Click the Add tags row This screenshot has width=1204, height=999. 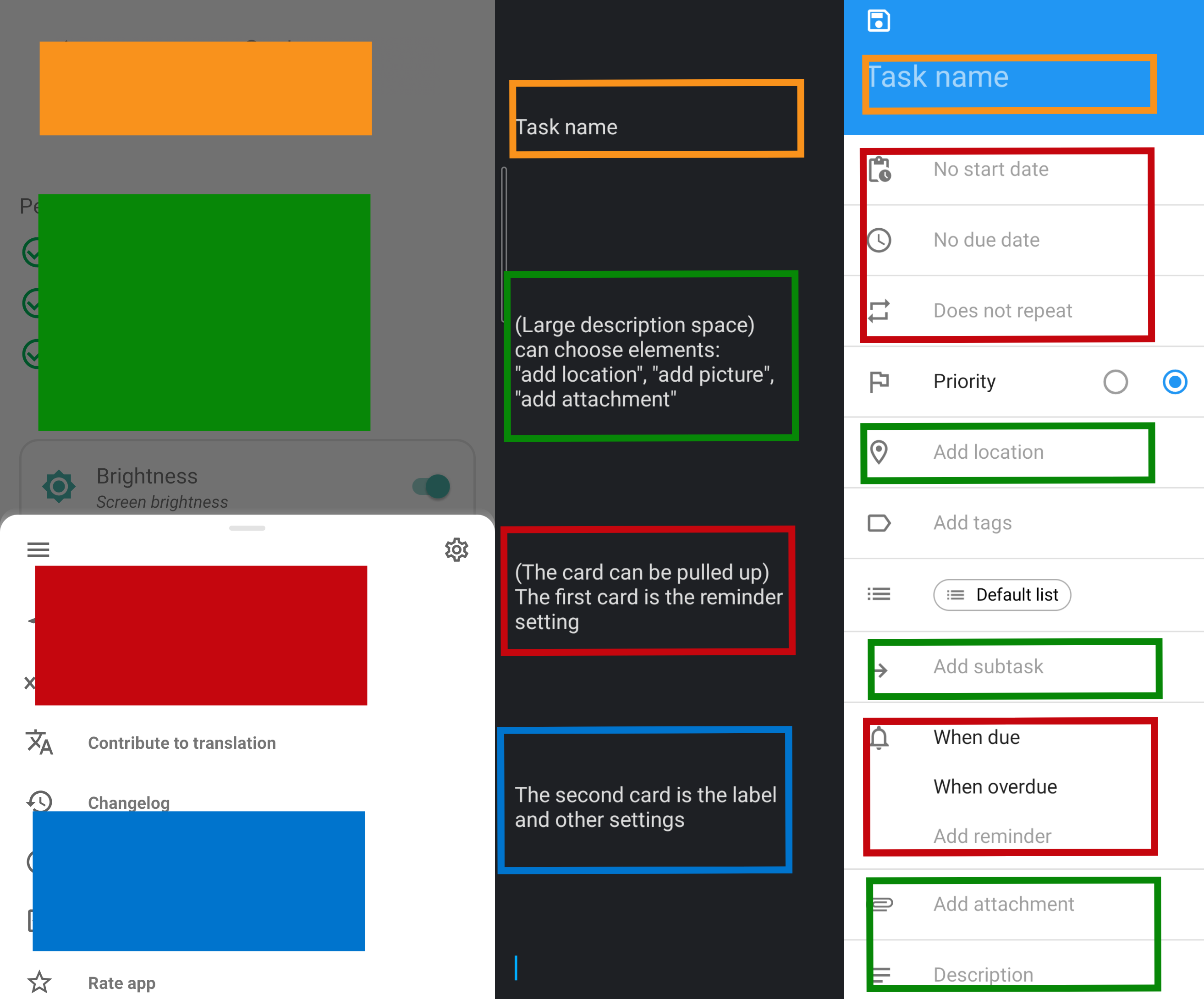coord(1024,523)
